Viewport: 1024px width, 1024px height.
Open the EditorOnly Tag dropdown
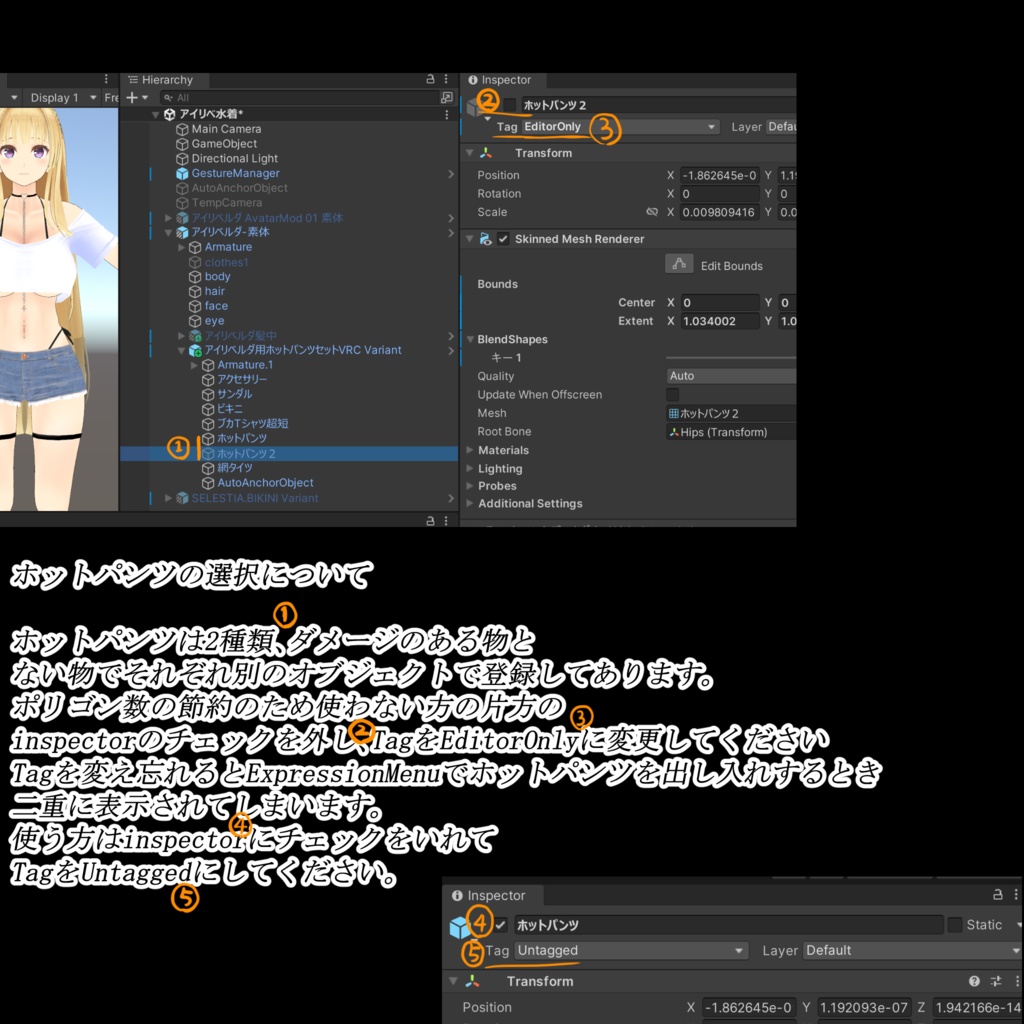tap(620, 127)
